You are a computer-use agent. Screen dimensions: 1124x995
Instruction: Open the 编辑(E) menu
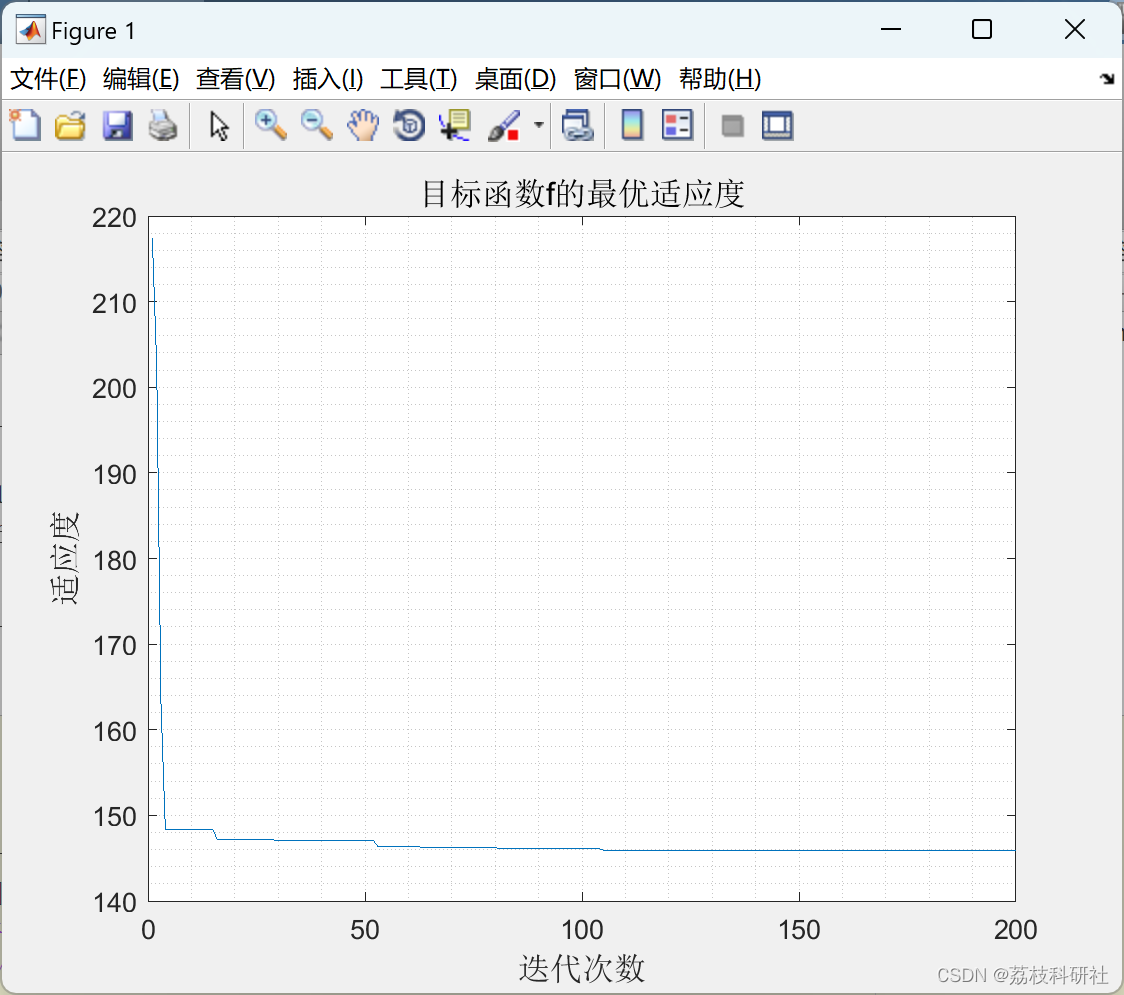coord(140,79)
